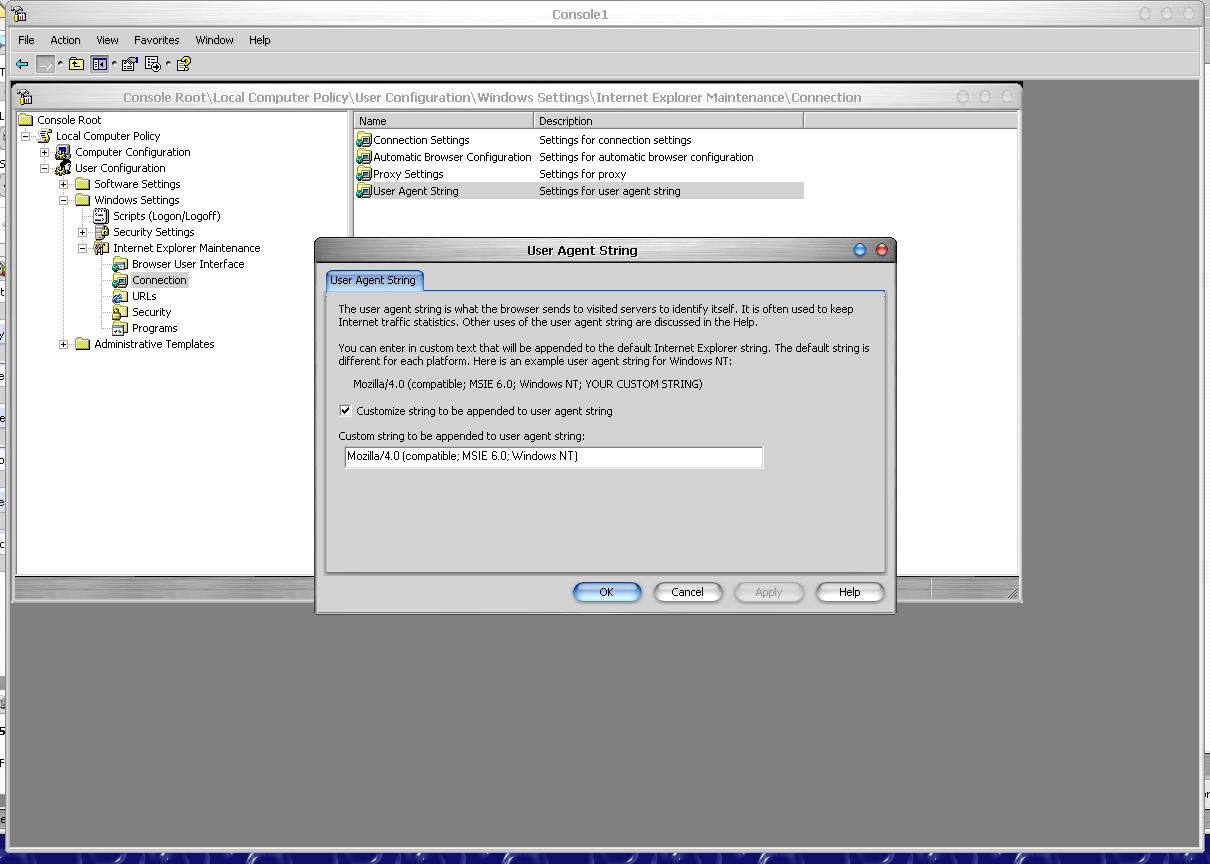This screenshot has width=1210, height=864.
Task: Click the Back arrow toolbar icon
Action: point(22,64)
